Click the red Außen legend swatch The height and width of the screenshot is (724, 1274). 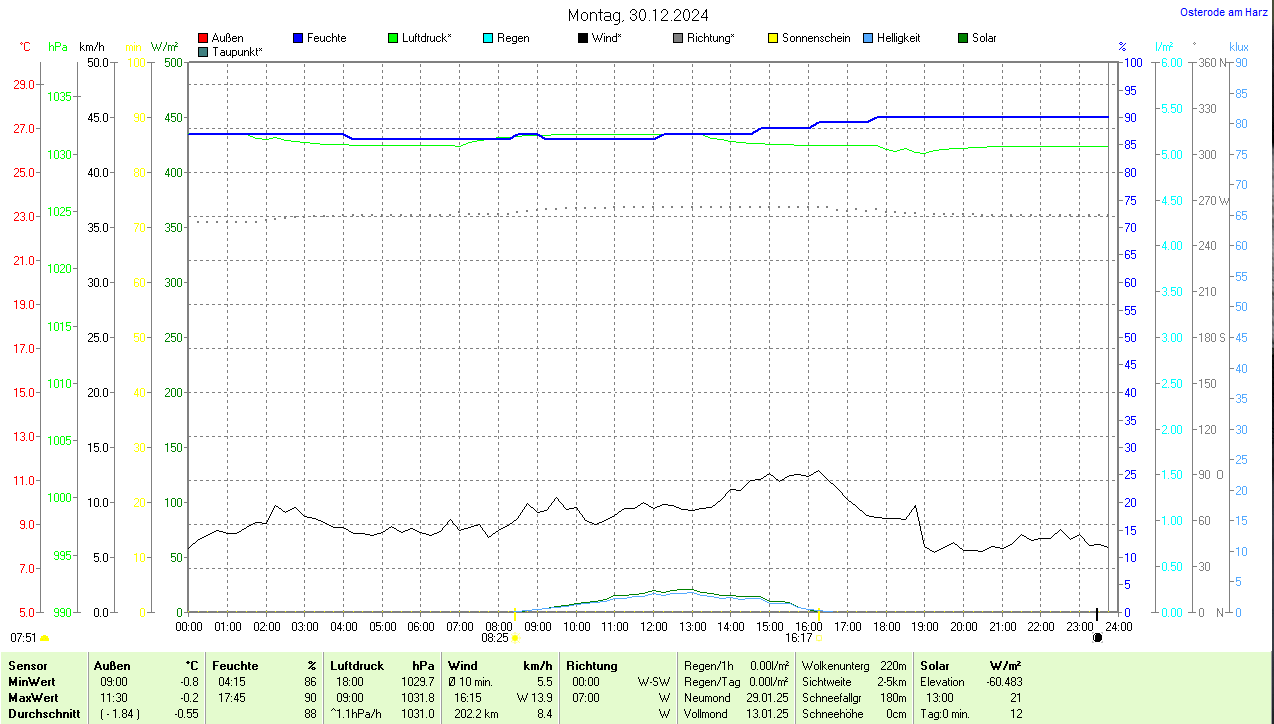pyautogui.click(x=203, y=38)
